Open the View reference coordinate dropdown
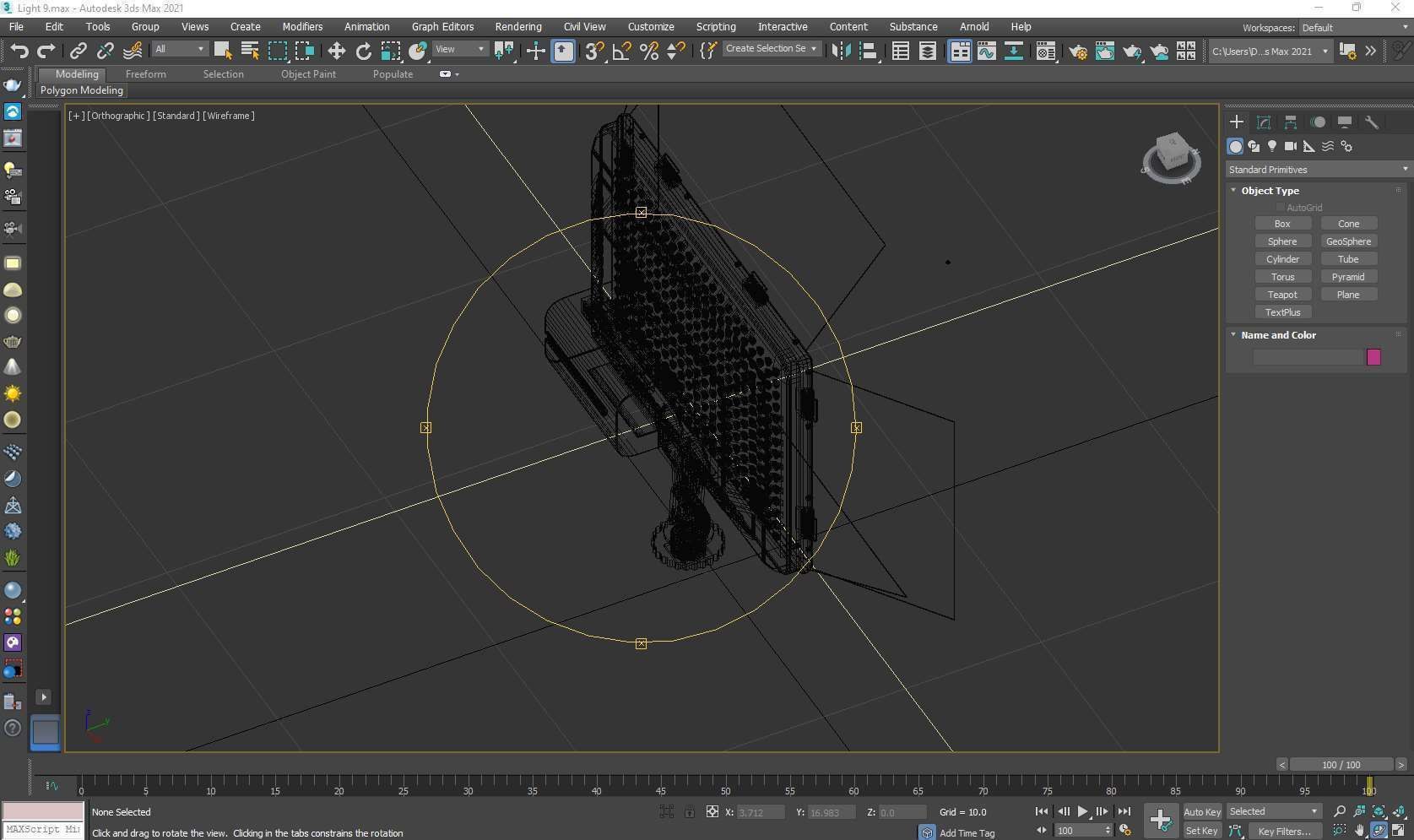The width and height of the screenshot is (1414, 840). pyautogui.click(x=460, y=49)
